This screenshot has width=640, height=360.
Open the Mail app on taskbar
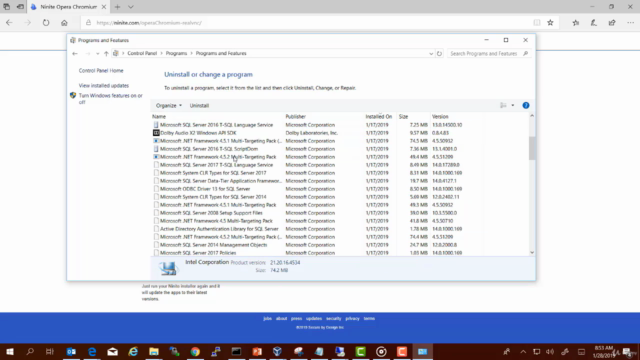113,351
